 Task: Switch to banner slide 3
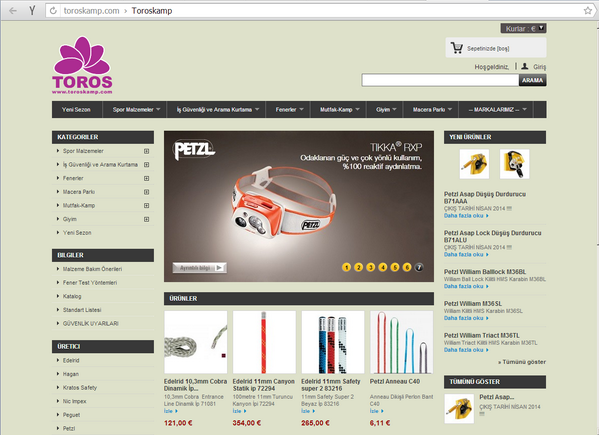click(x=371, y=267)
